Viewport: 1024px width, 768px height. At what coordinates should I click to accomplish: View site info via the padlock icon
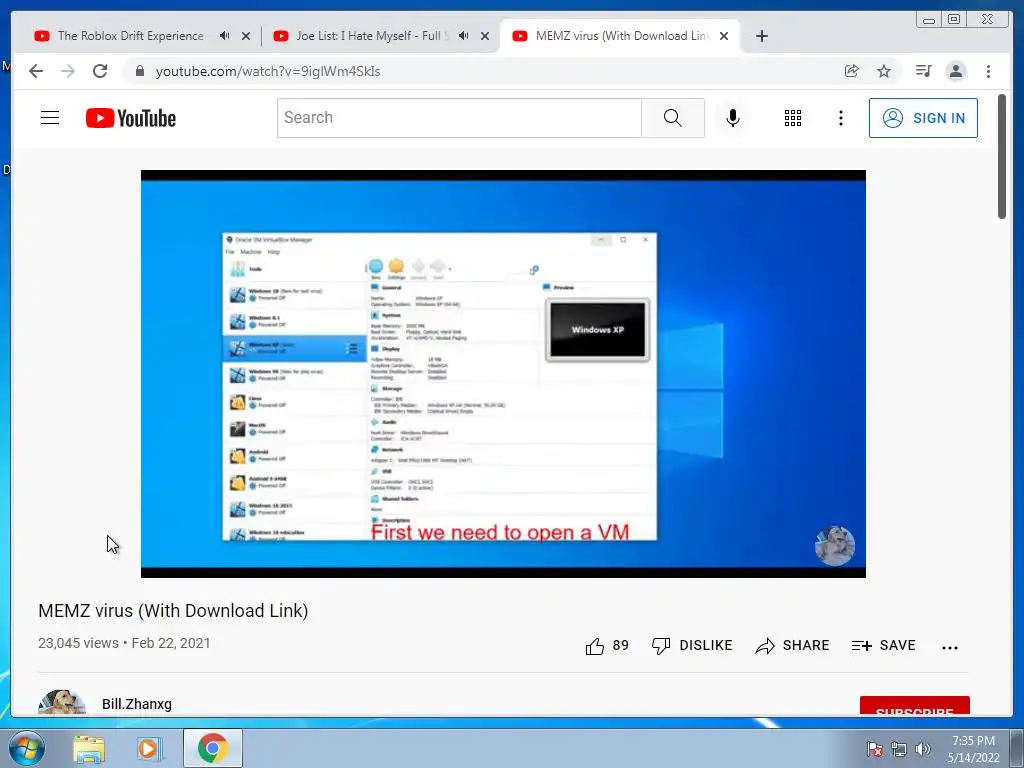[x=139, y=71]
